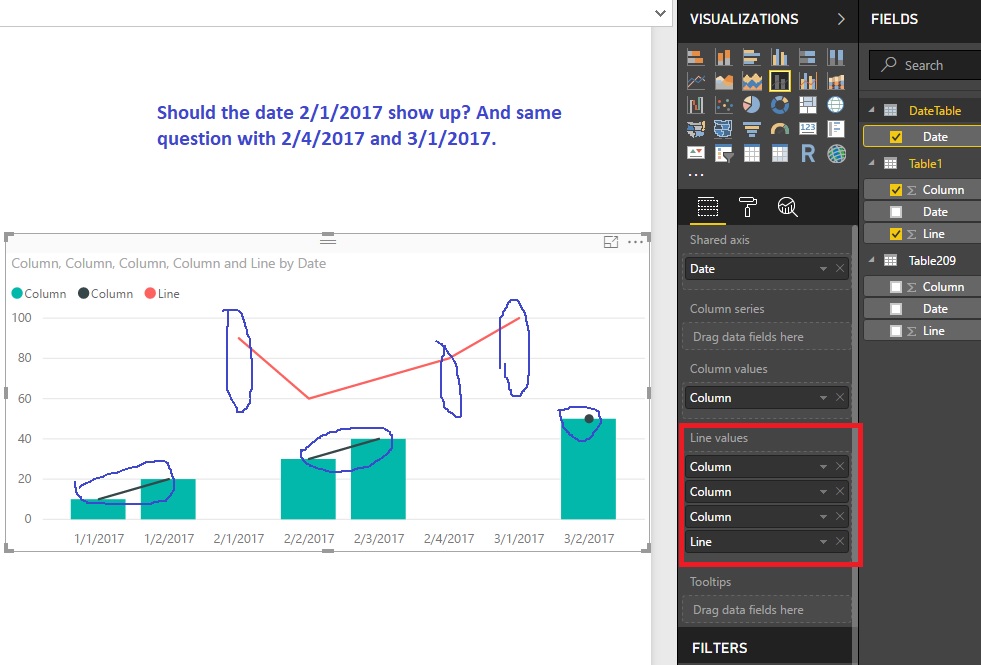
Task: Check Column under Table209
Action: 896,287
